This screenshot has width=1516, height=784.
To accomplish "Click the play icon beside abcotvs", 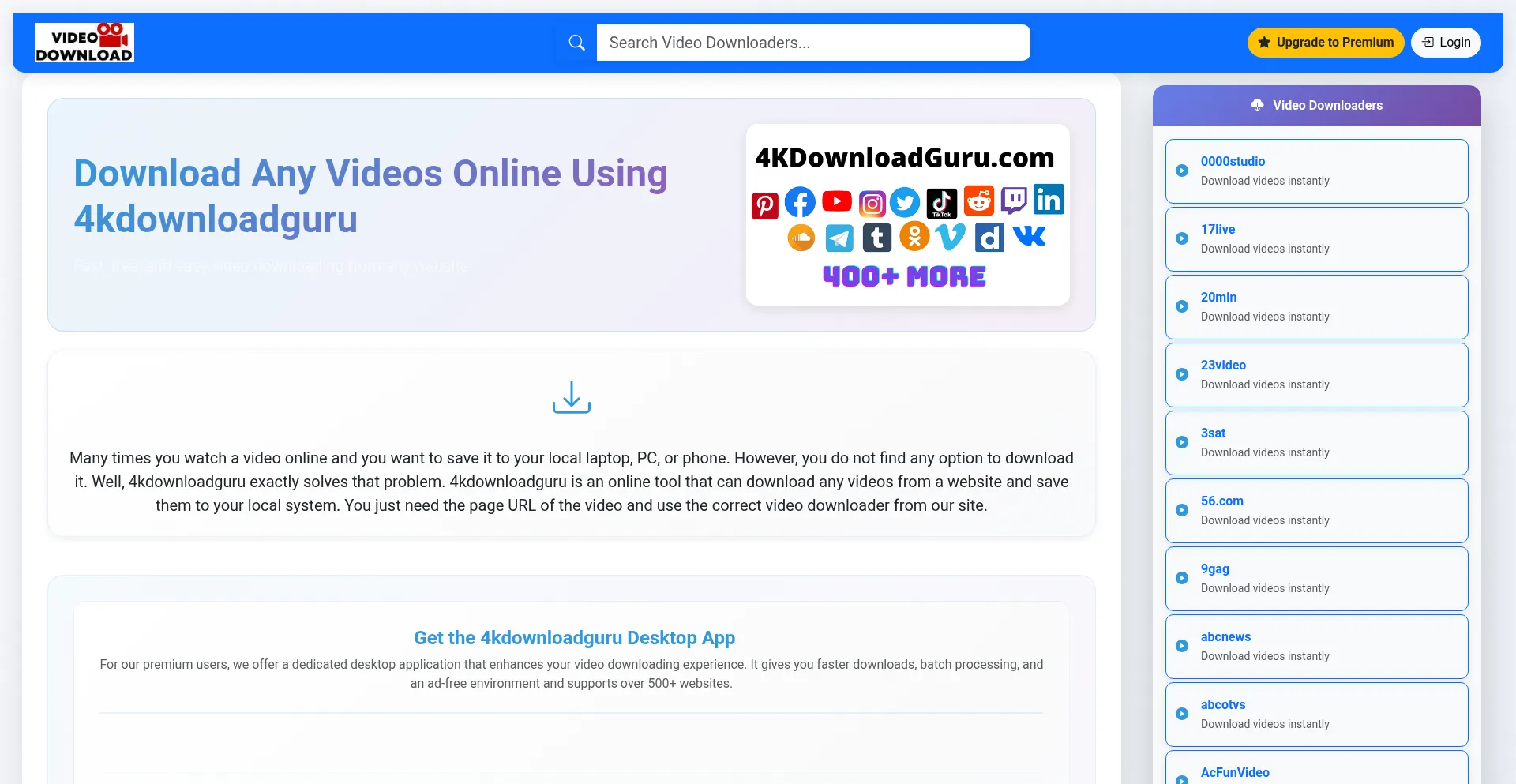I will [x=1182, y=714].
